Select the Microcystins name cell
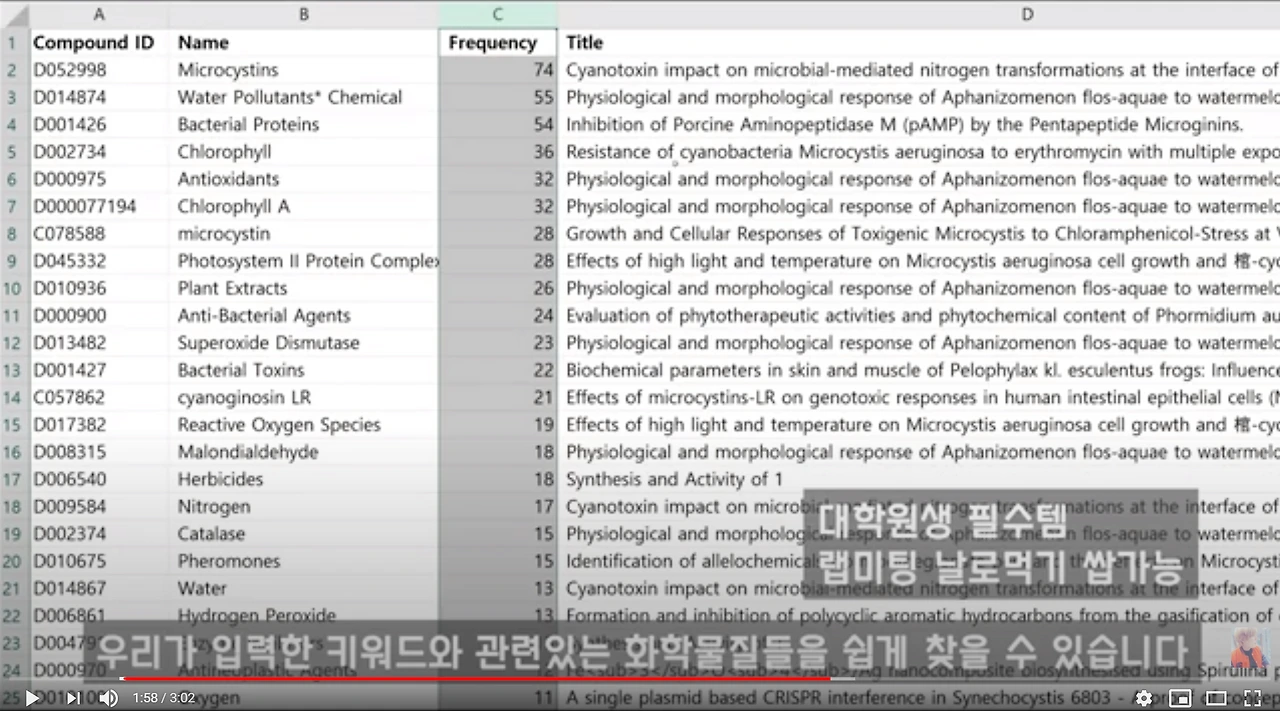1280x711 pixels. [x=304, y=70]
